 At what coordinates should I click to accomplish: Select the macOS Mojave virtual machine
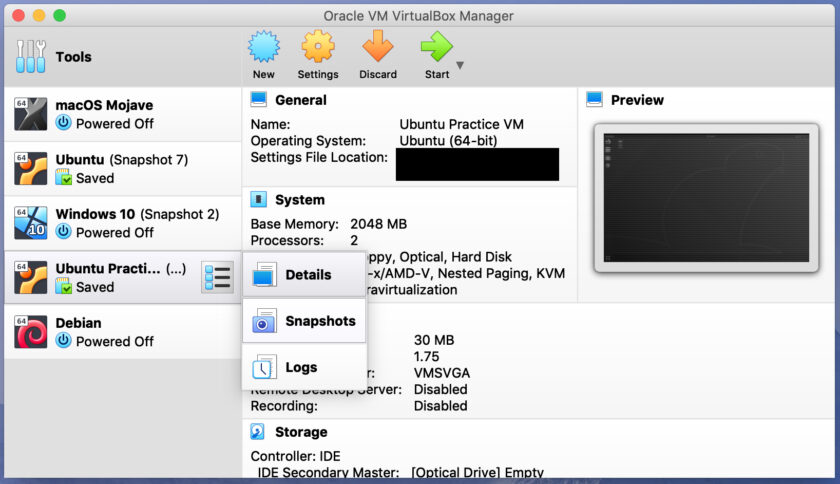pyautogui.click(x=123, y=114)
